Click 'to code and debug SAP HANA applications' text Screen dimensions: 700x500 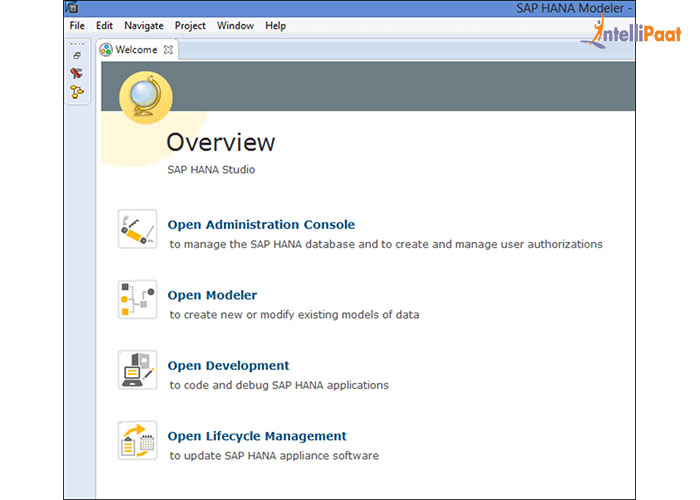pos(279,385)
